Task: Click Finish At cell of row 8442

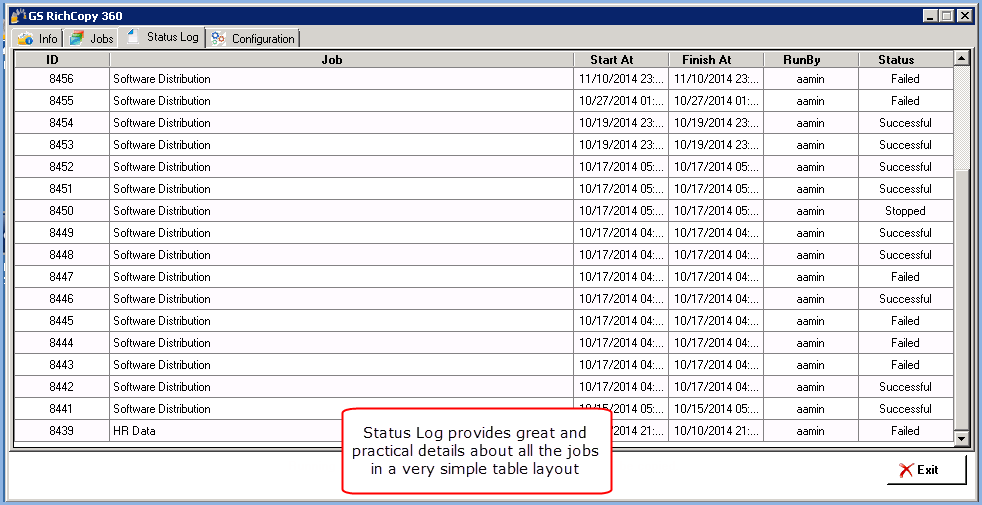Action: coord(716,387)
